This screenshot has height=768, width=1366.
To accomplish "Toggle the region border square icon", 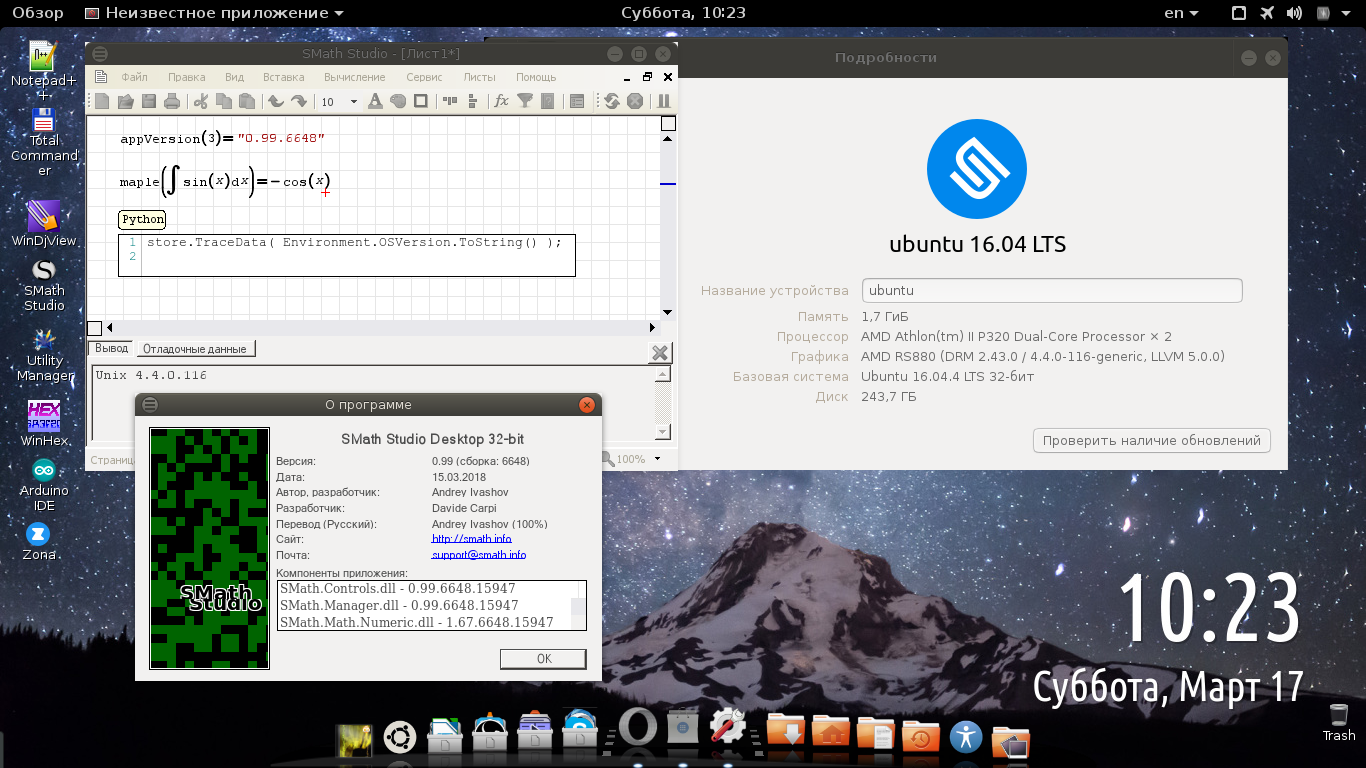I will (421, 101).
